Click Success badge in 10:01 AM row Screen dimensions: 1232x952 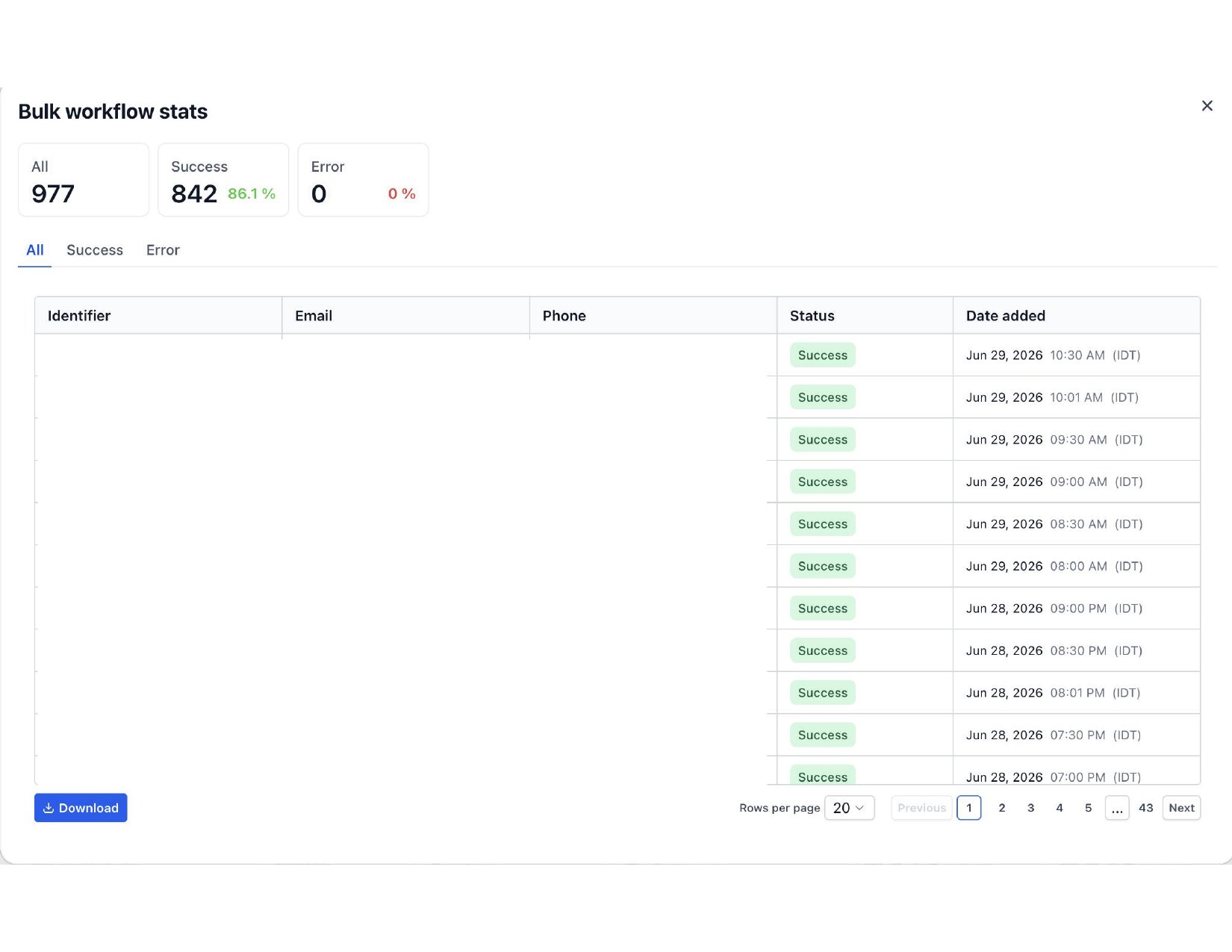point(823,397)
